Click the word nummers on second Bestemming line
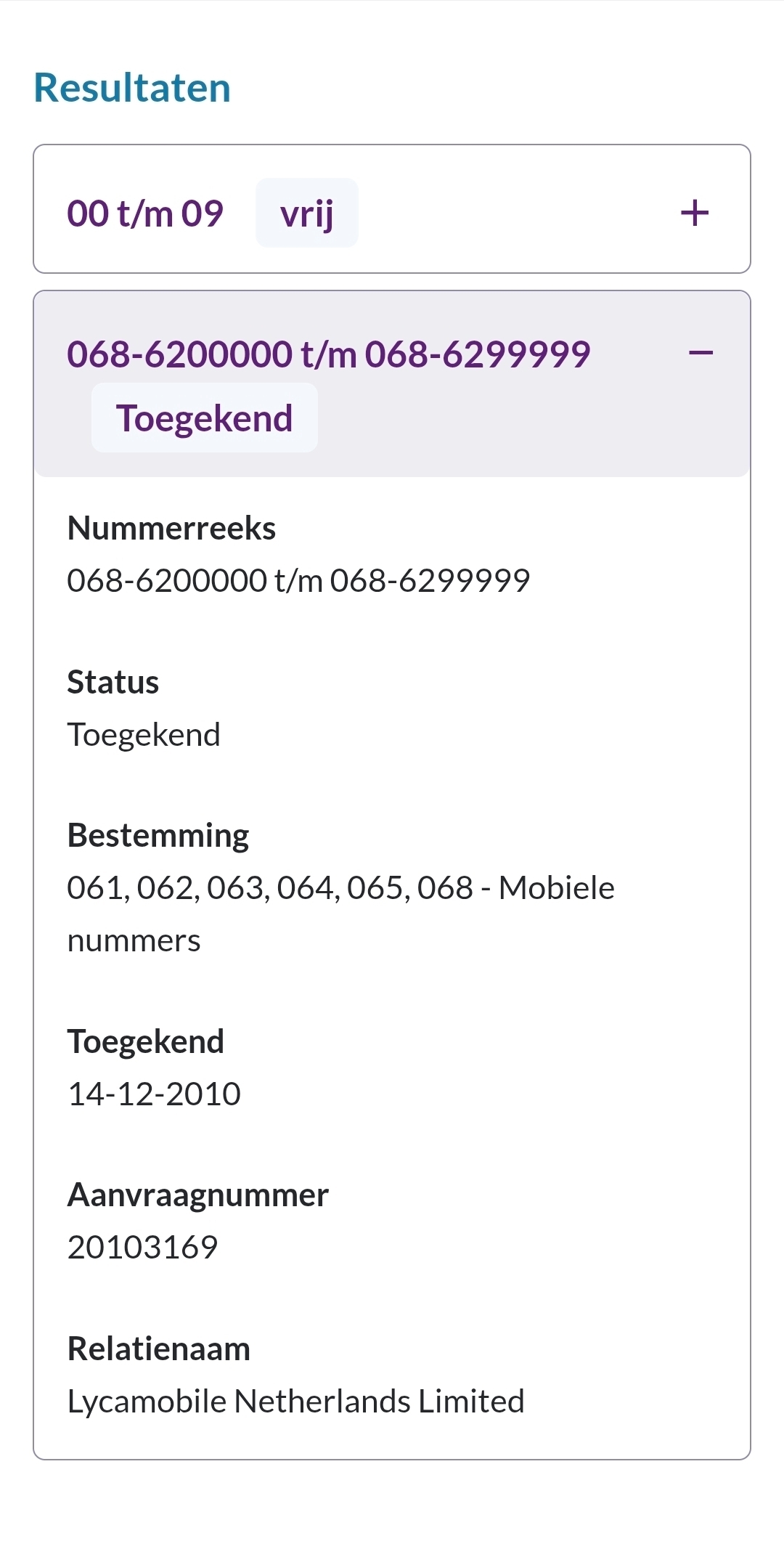 (x=134, y=941)
